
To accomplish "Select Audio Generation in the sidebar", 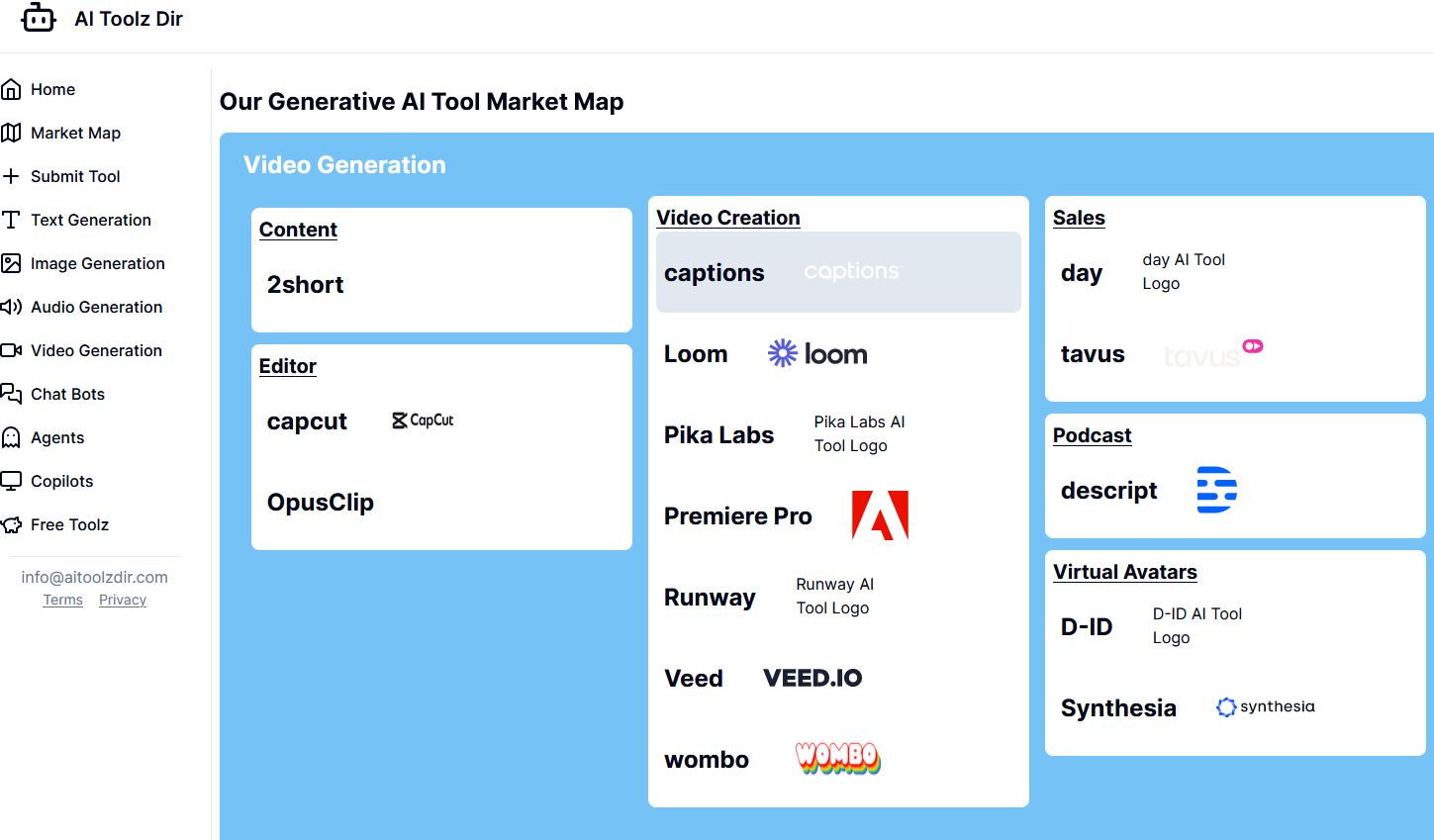I will click(97, 307).
